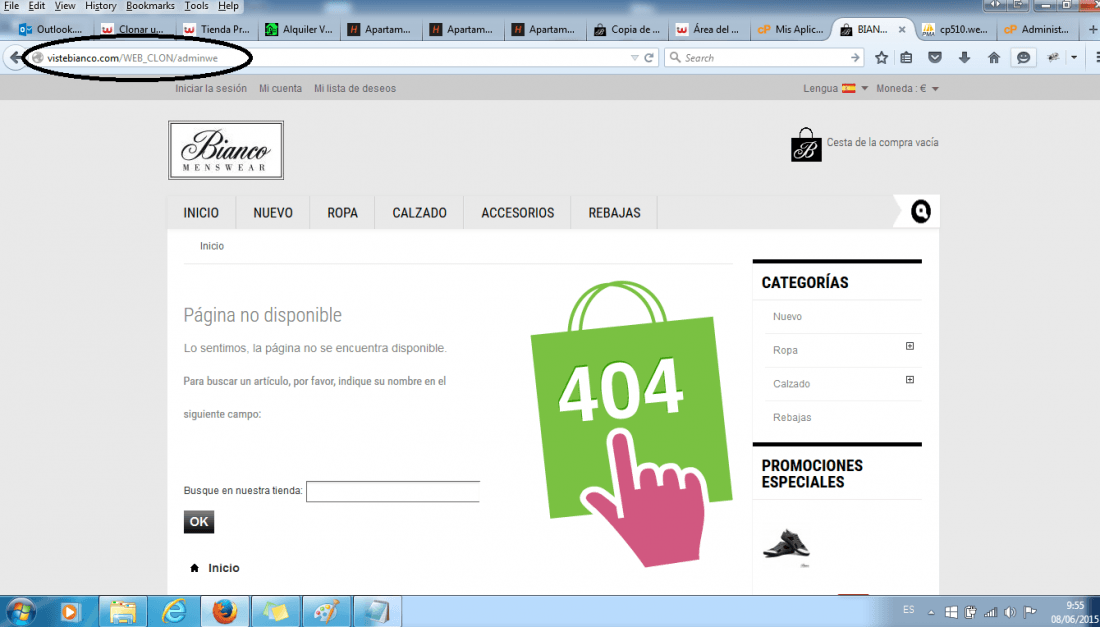Open the Help menu
The width and height of the screenshot is (1100, 627).
pyautogui.click(x=228, y=6)
